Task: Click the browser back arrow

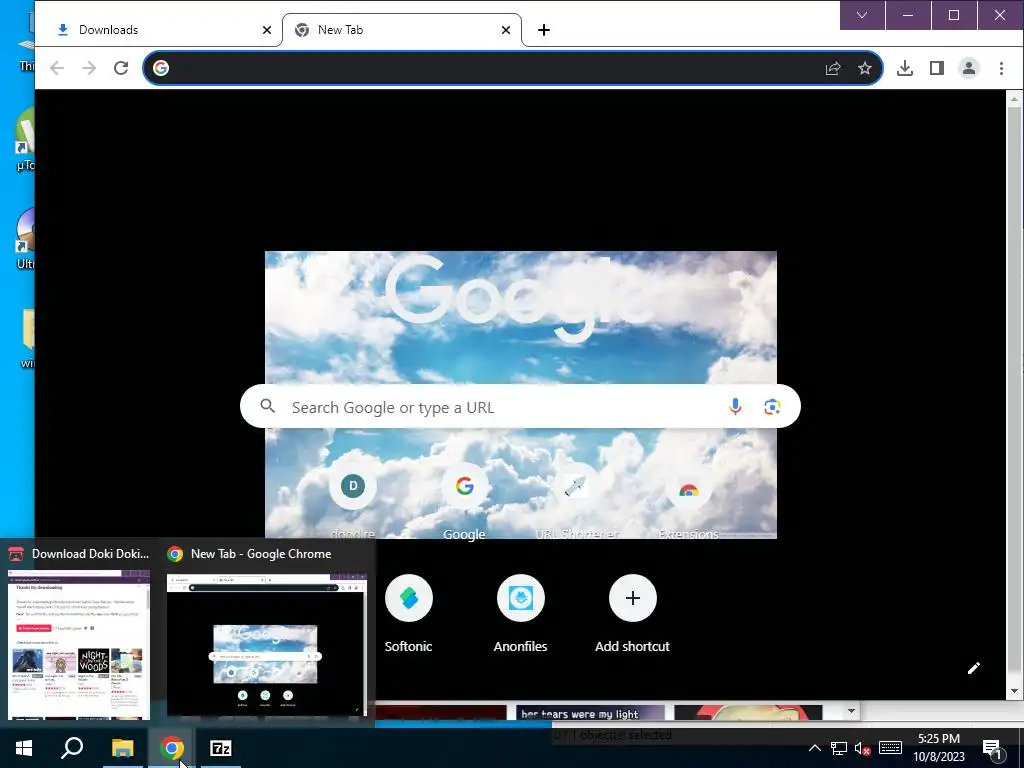Action: pyautogui.click(x=57, y=68)
